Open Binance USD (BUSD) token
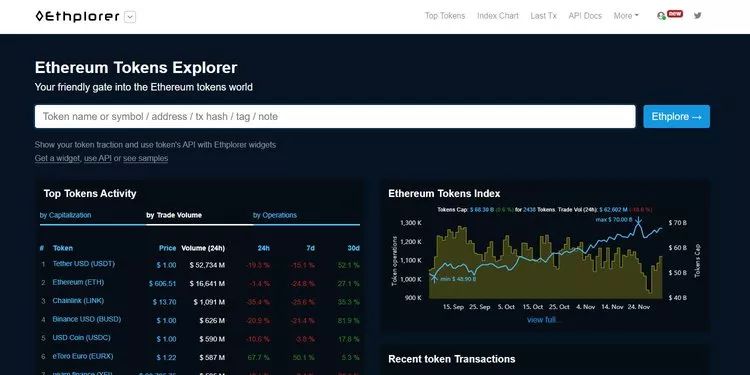 pyautogui.click(x=87, y=319)
